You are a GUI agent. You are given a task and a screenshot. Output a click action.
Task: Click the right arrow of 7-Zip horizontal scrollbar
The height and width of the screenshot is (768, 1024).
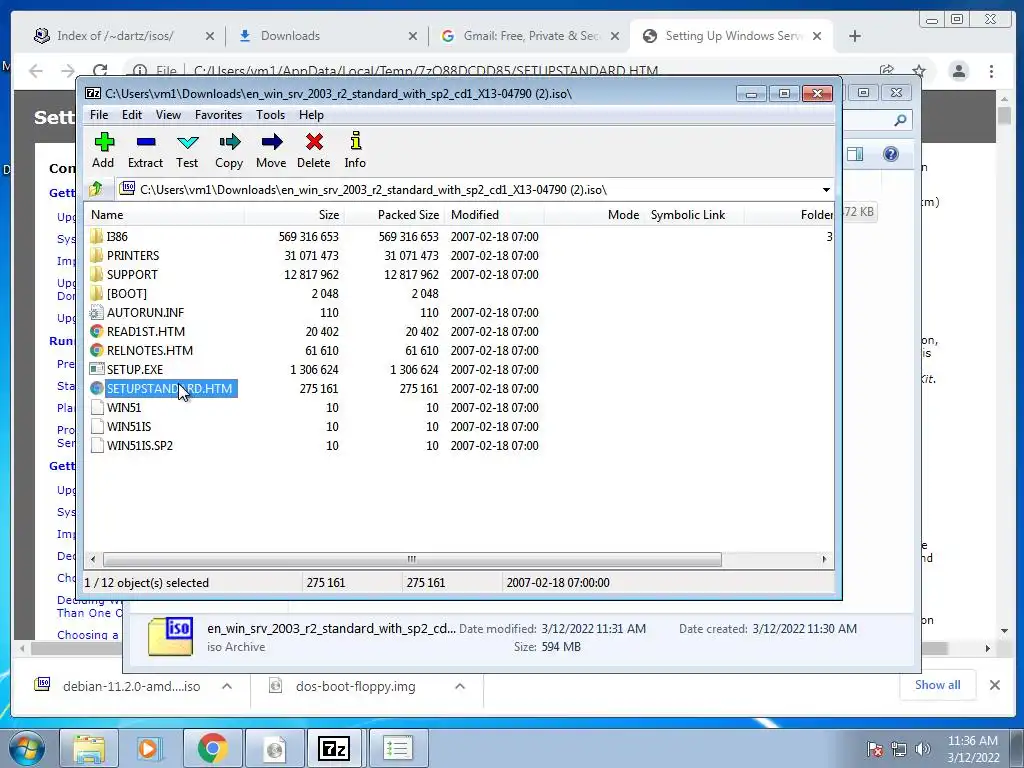coord(824,559)
